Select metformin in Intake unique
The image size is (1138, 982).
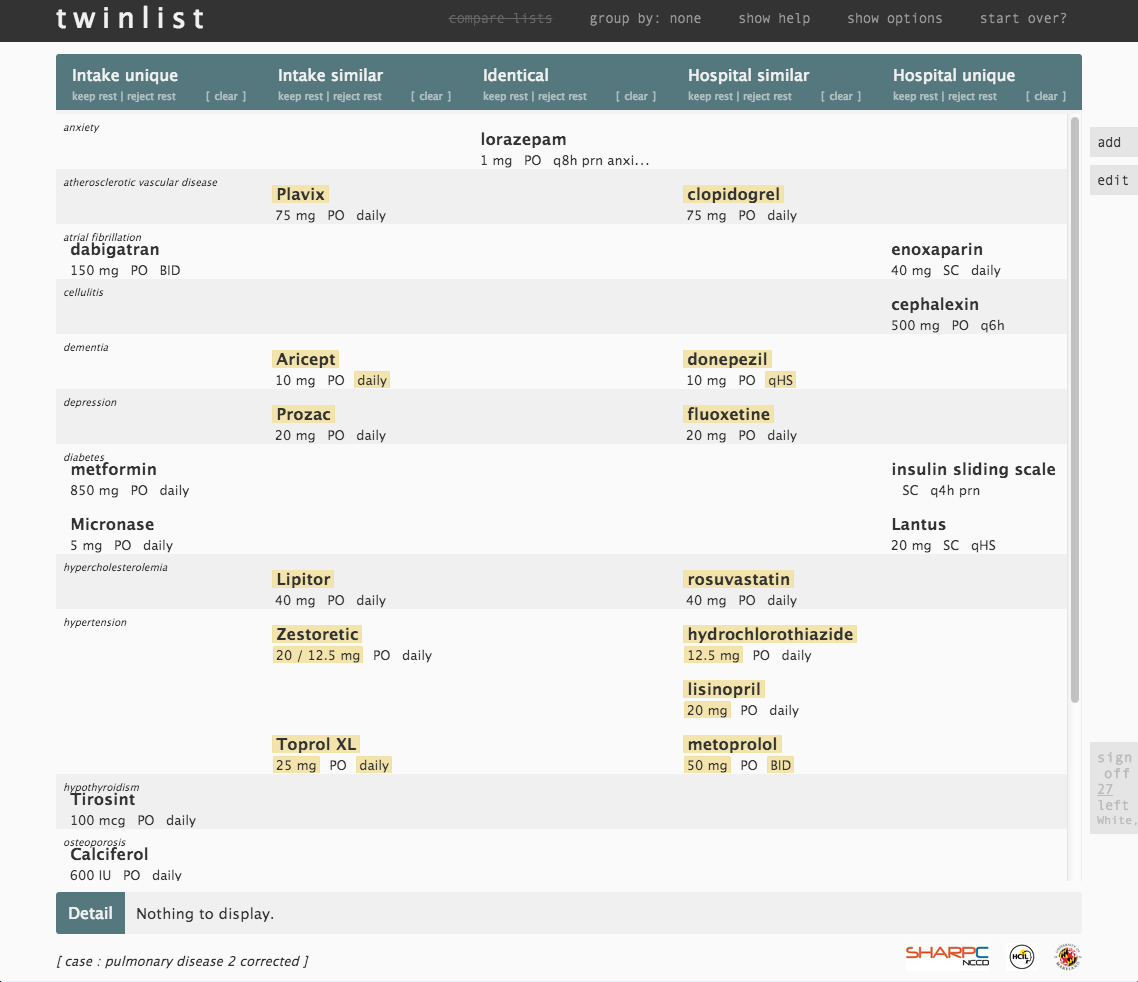114,470
